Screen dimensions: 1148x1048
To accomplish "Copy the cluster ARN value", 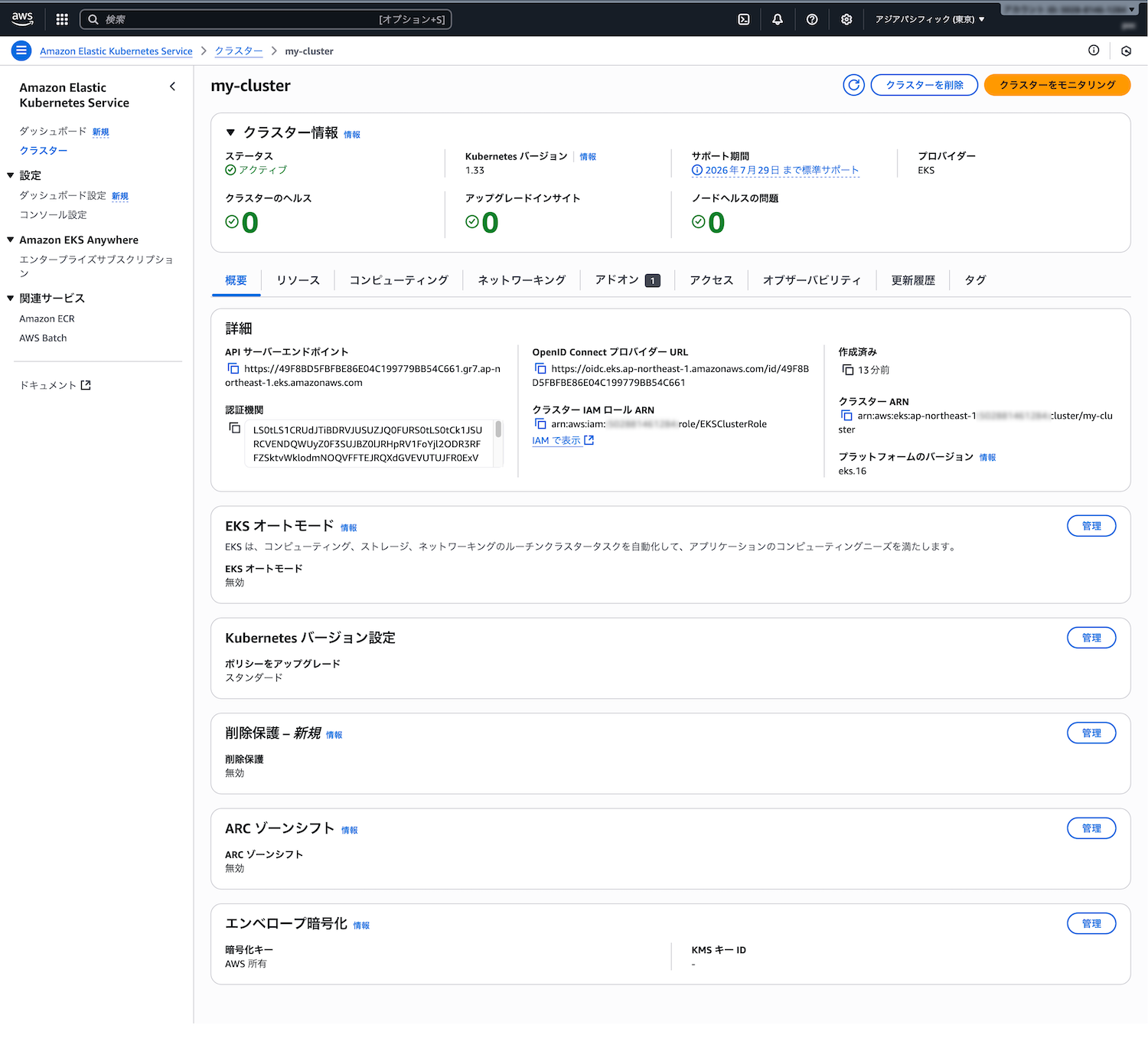I will tap(846, 416).
